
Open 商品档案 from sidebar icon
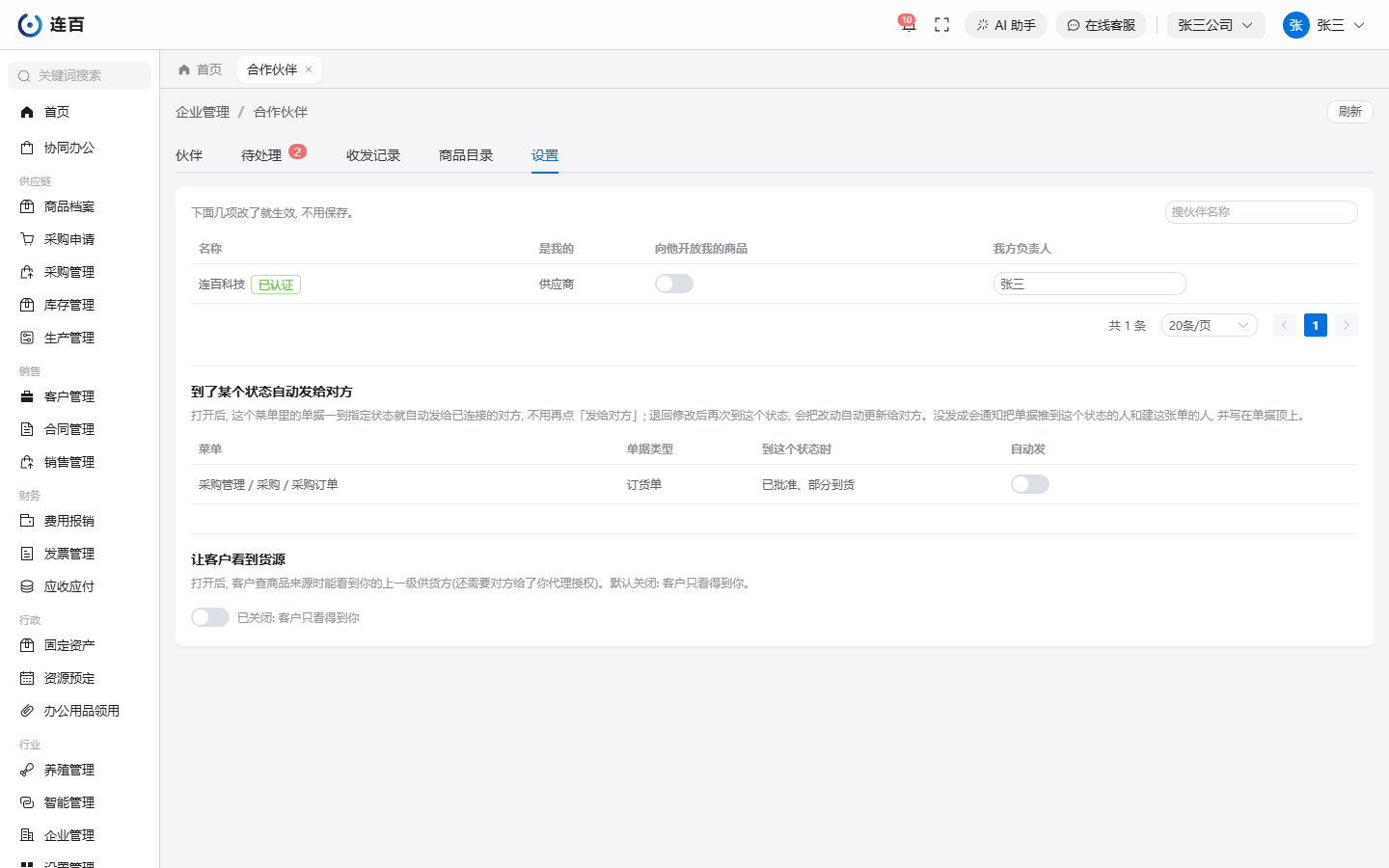[x=27, y=206]
